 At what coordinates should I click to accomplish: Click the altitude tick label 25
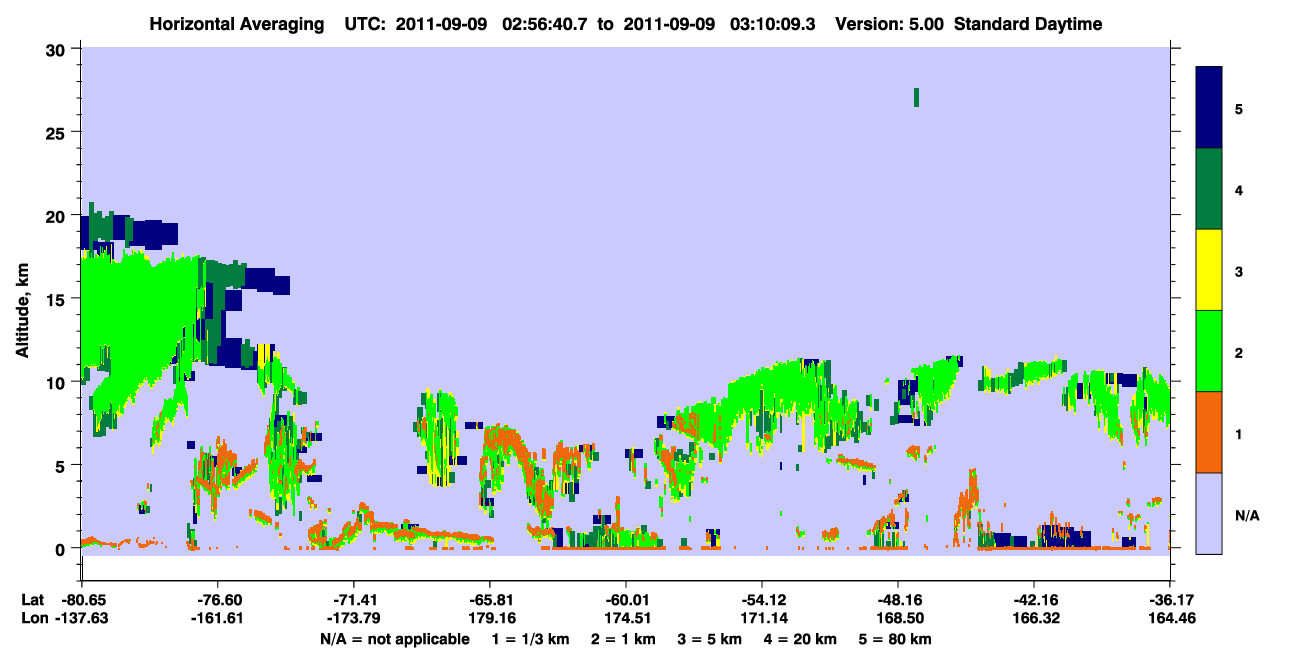[x=58, y=133]
